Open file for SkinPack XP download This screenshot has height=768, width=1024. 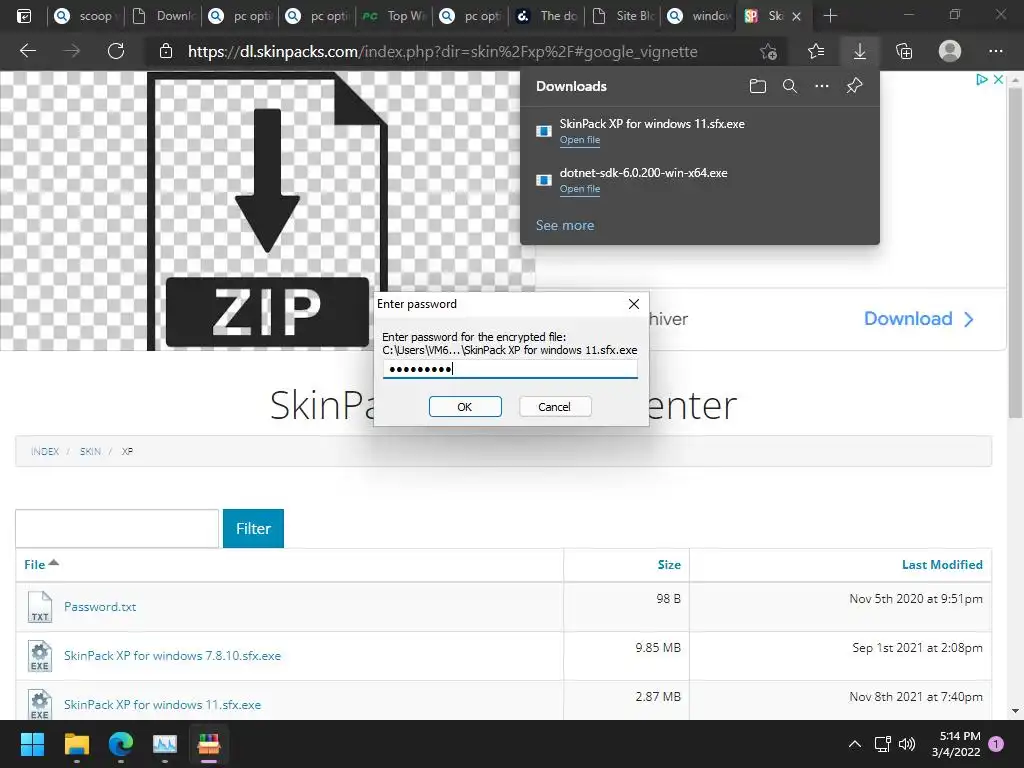coord(580,140)
